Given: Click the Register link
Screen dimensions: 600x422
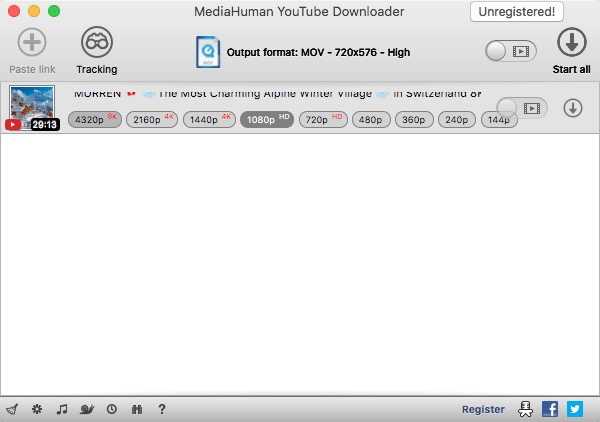Looking at the screenshot, I should (x=483, y=409).
